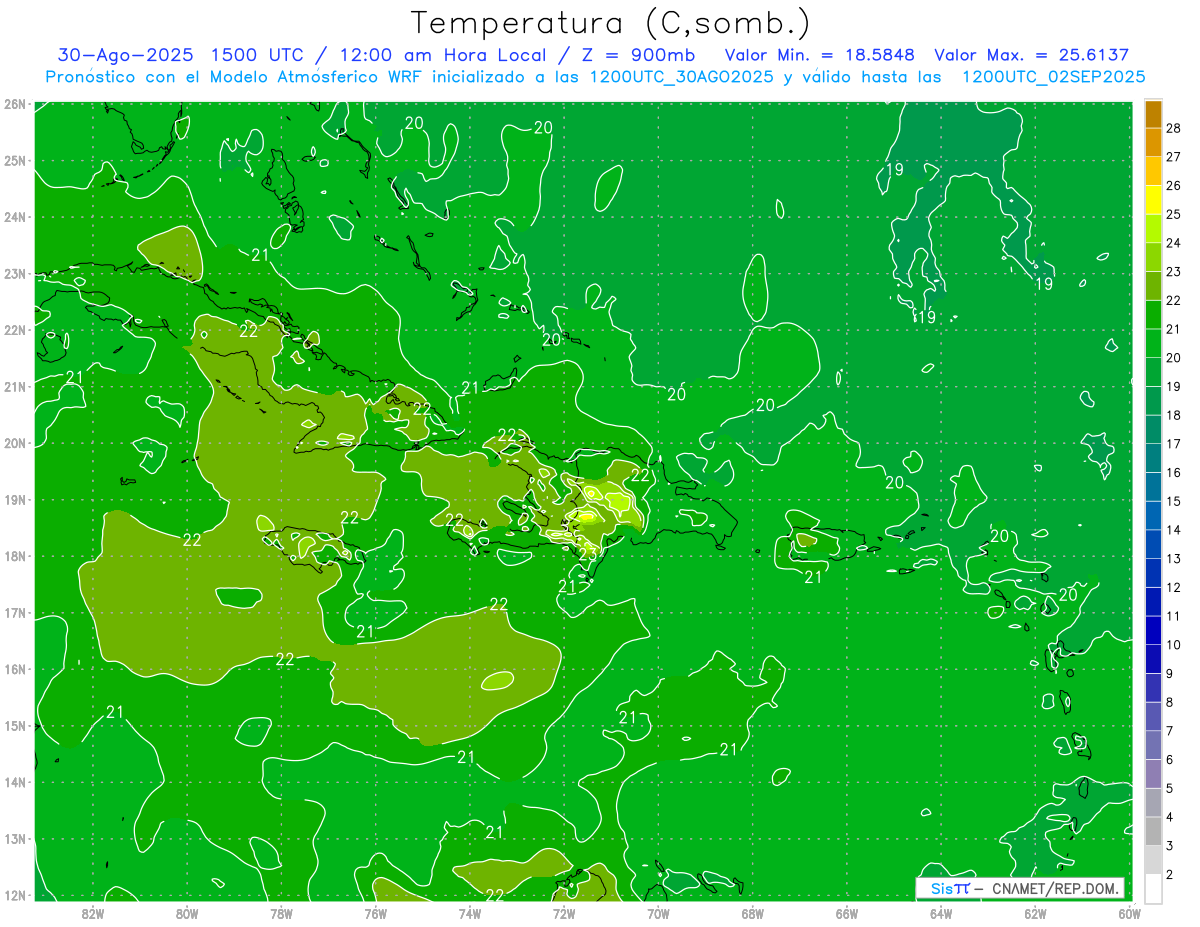Click the 22N latitude axis label
The image size is (1200, 927).
click(14, 330)
